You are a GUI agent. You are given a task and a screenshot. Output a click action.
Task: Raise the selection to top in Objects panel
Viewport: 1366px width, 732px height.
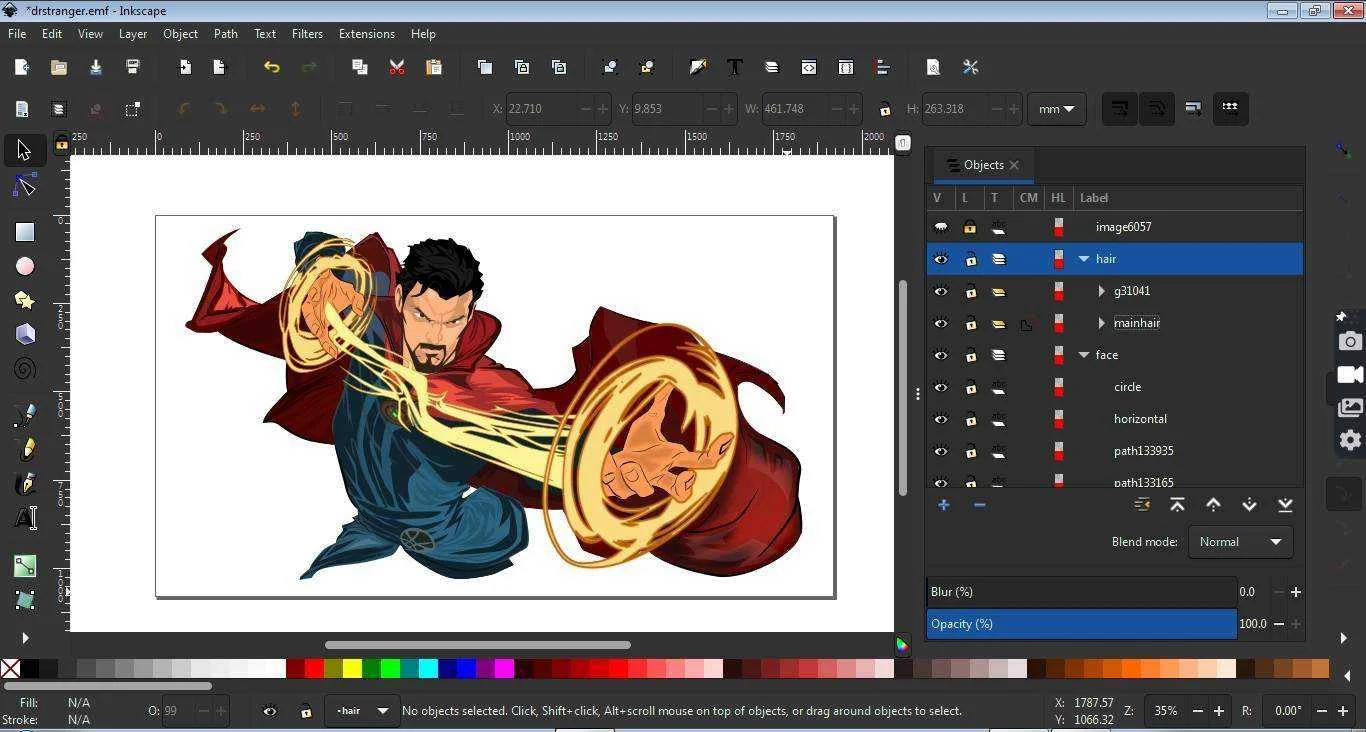[x=1177, y=505]
